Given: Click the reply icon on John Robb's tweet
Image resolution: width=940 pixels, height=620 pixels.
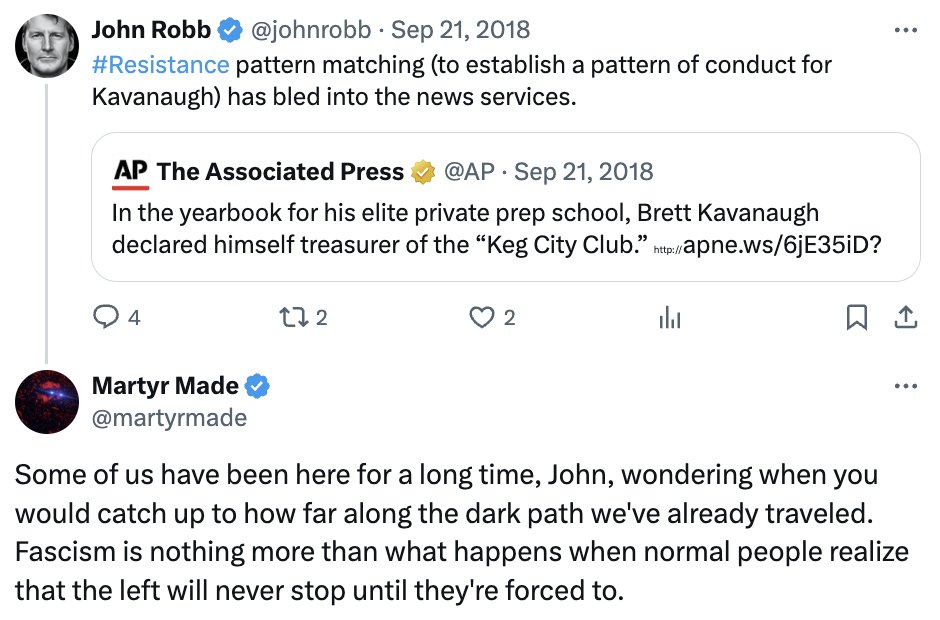Looking at the screenshot, I should (106, 318).
